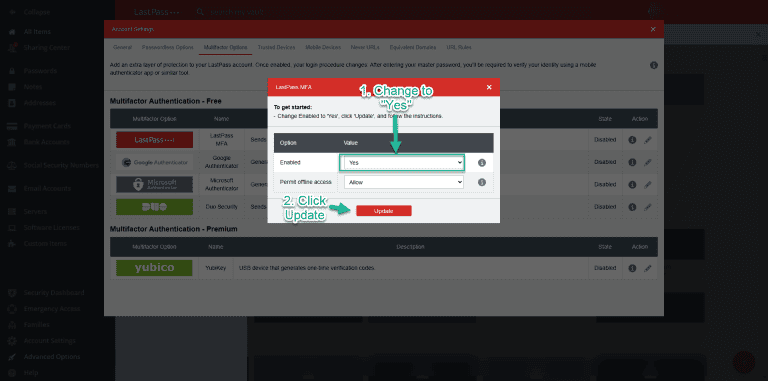The image size is (768, 381).
Task: Open Servers in sidebar
Action: click(x=35, y=212)
